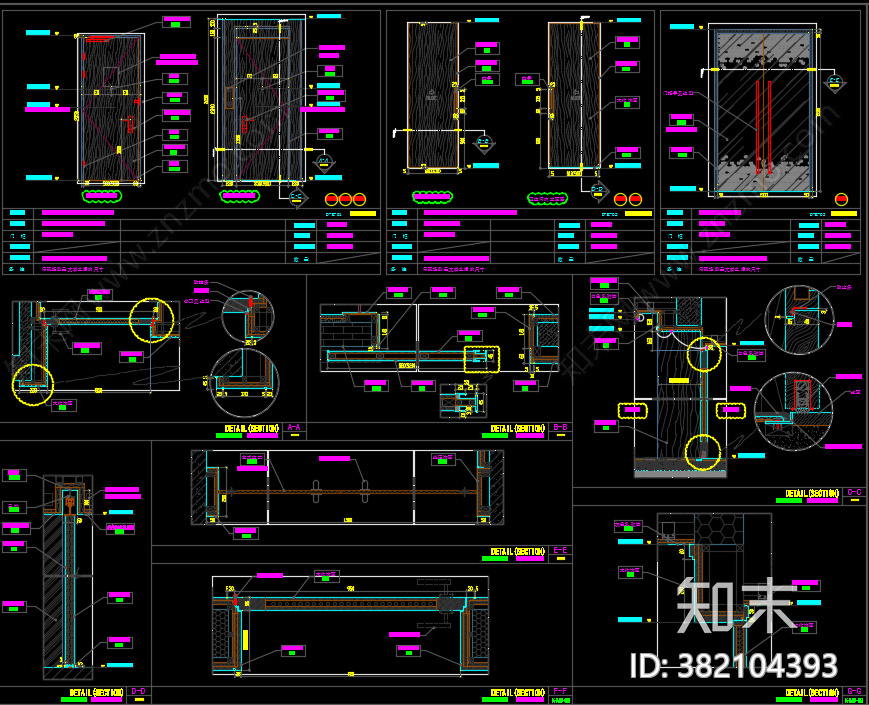Screen dimensions: 869x705
Task: Select hexagon-hatched block in G-G detail
Action: tap(718, 528)
